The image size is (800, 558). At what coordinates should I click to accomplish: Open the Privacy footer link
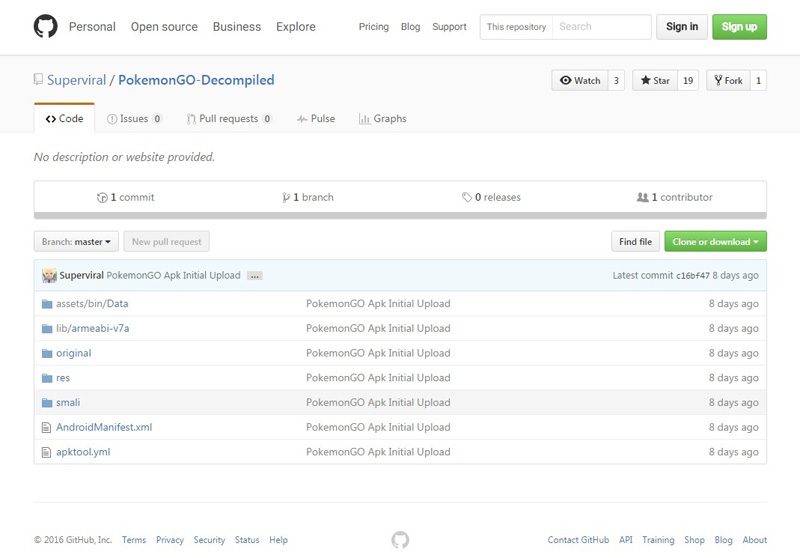[x=170, y=540]
